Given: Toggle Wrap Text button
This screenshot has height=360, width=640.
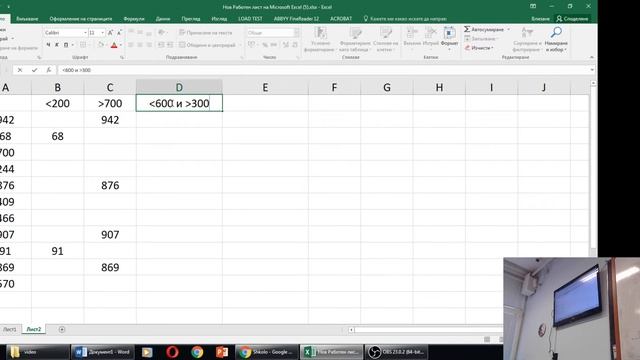Looking at the screenshot, I should coord(206,33).
